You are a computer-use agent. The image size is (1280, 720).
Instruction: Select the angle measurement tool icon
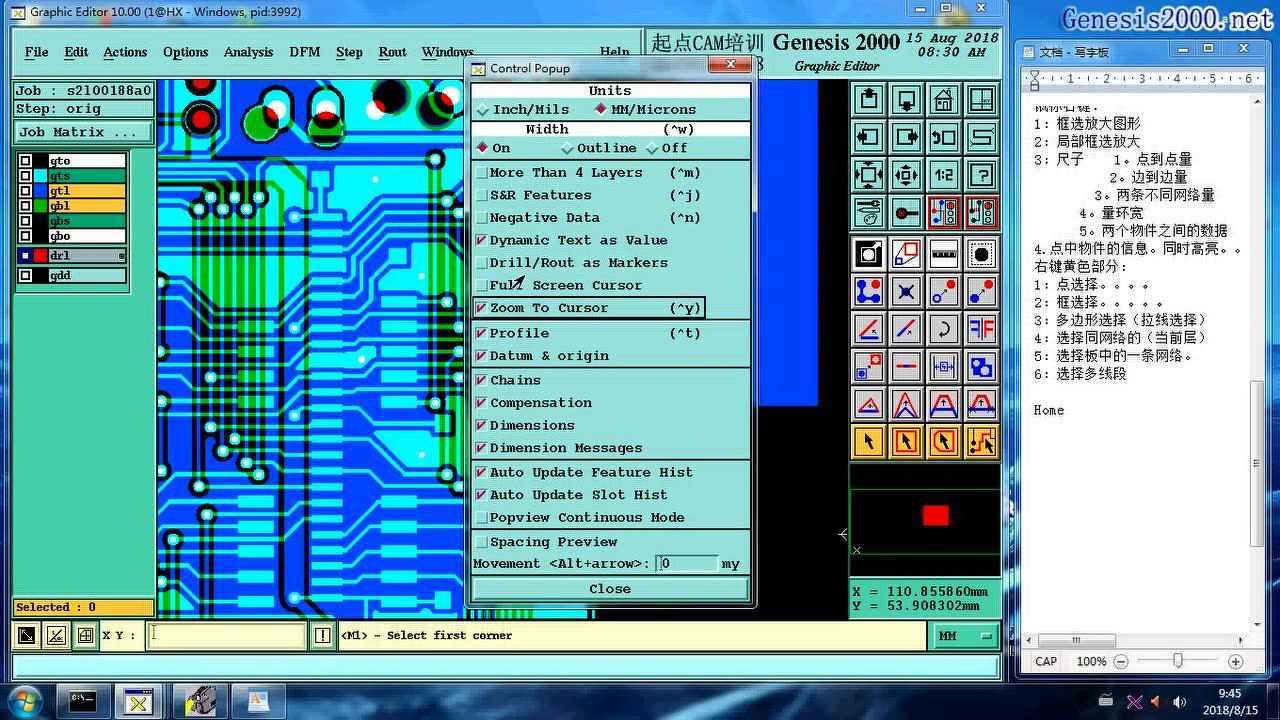click(866, 330)
